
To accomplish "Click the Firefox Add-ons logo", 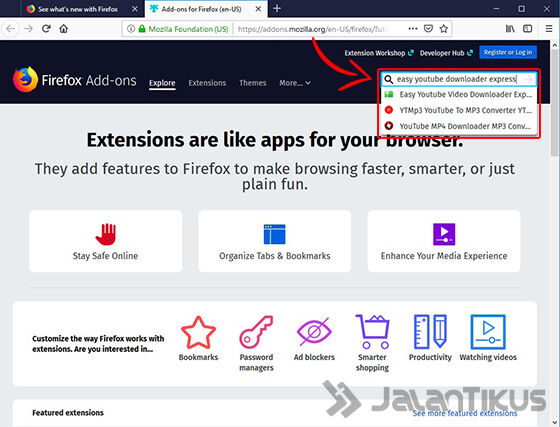I will pos(75,80).
